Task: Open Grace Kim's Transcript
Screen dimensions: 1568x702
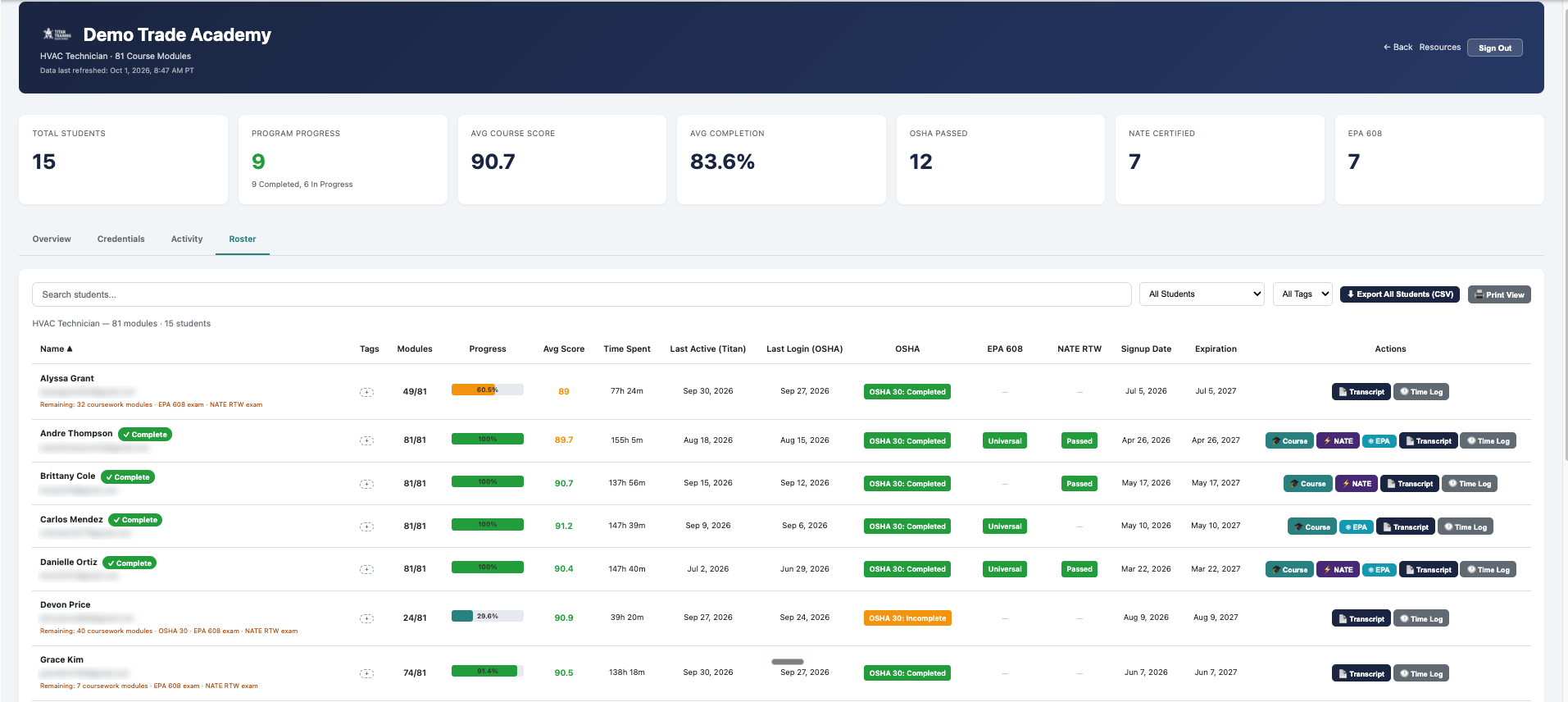Action: 1361,673
